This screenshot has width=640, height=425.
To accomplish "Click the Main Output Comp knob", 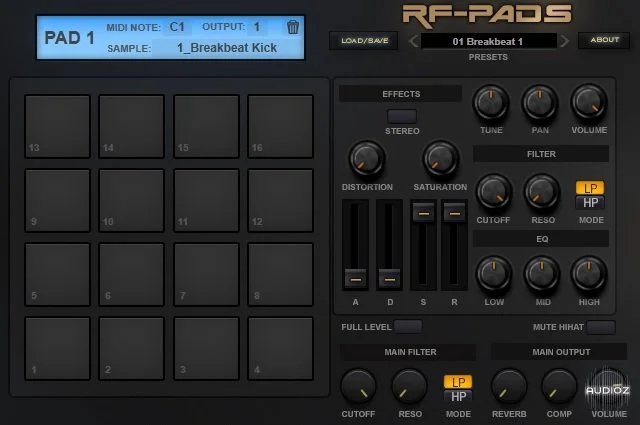I will click(559, 387).
